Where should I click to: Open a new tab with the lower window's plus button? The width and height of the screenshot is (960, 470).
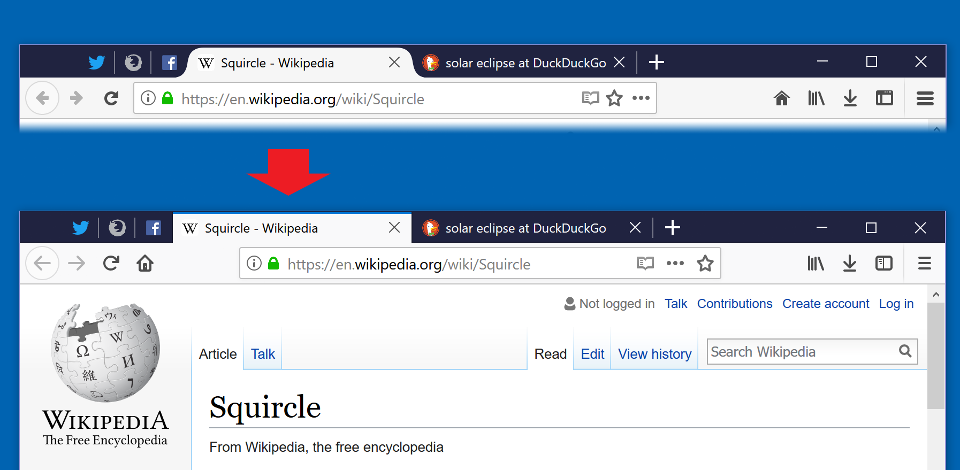[672, 228]
